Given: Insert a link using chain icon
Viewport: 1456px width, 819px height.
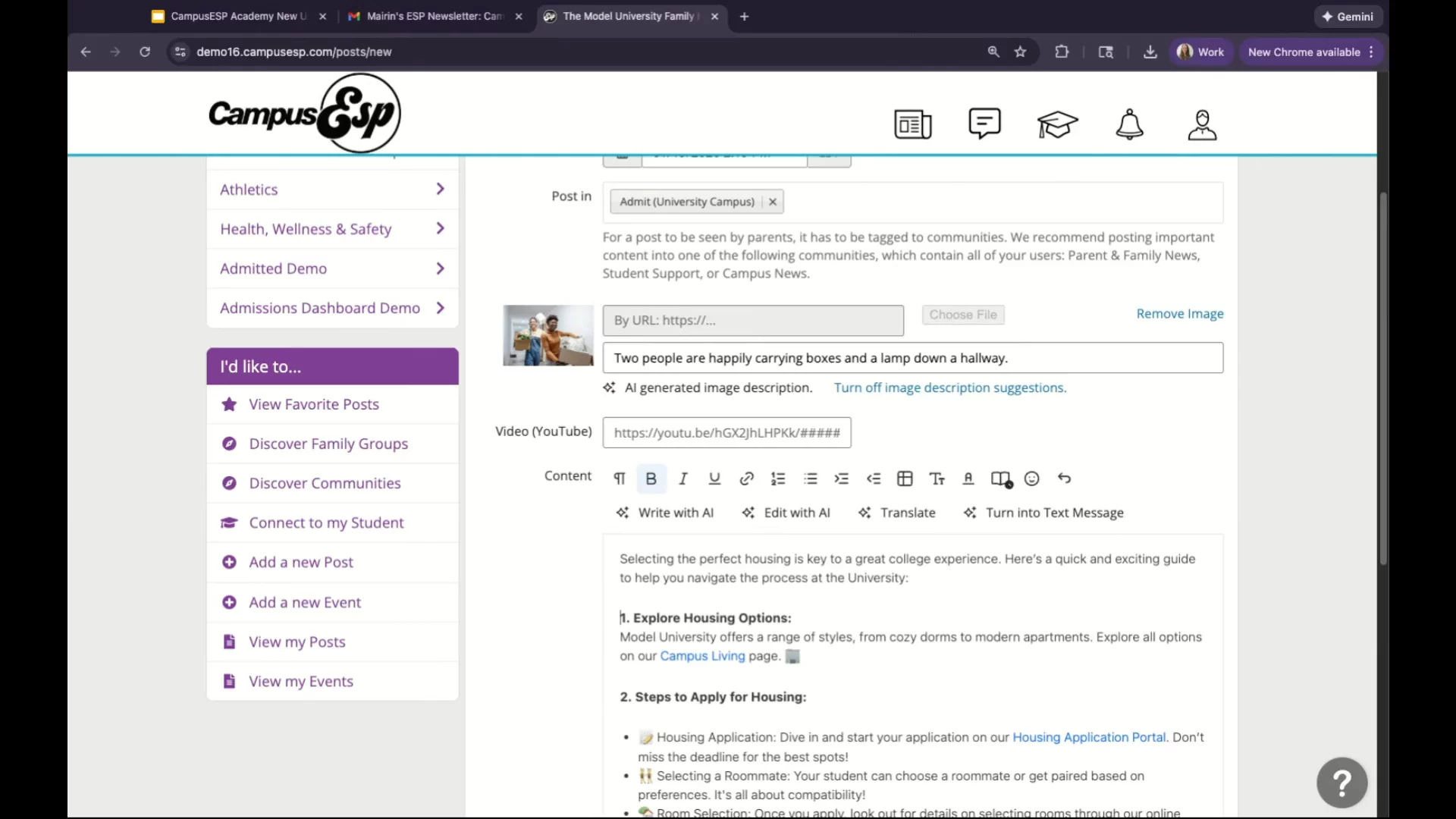Looking at the screenshot, I should [746, 479].
